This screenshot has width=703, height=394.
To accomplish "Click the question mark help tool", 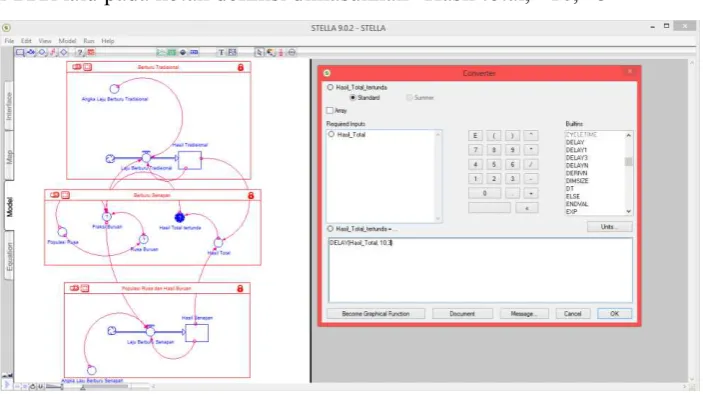I will click(x=80, y=52).
